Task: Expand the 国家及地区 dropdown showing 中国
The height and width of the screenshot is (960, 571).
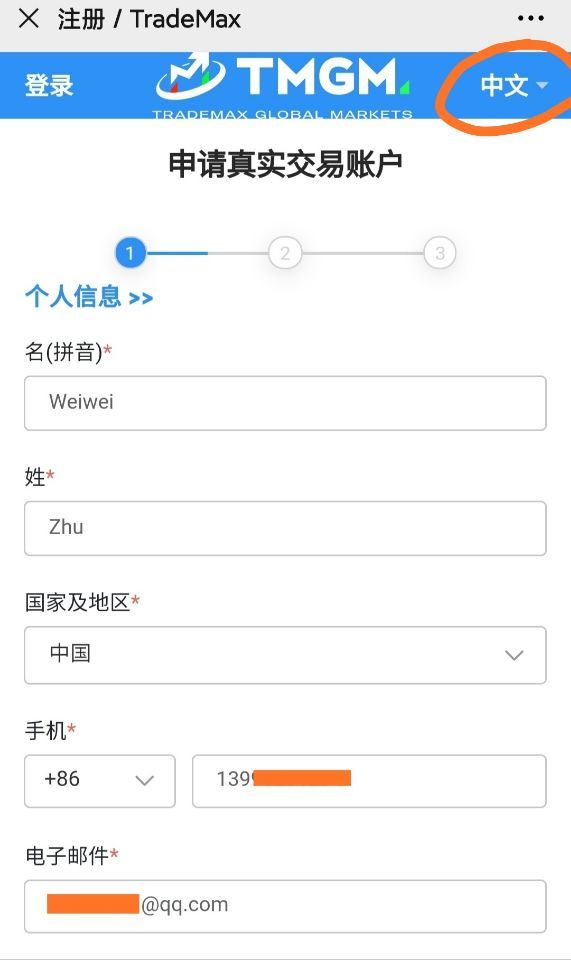Action: point(285,655)
